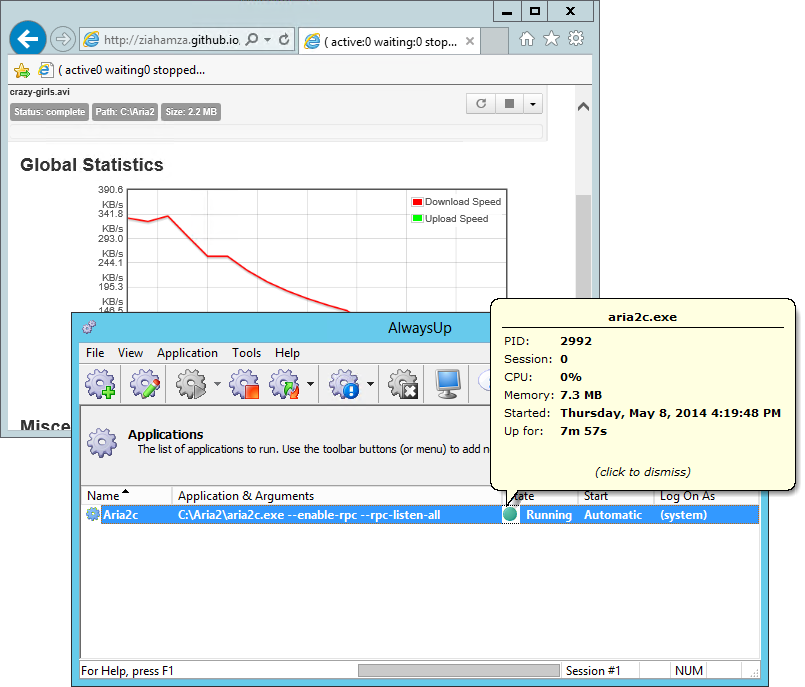Click the Stop Application gear-red-square icon
805x687 pixels.
[244, 384]
